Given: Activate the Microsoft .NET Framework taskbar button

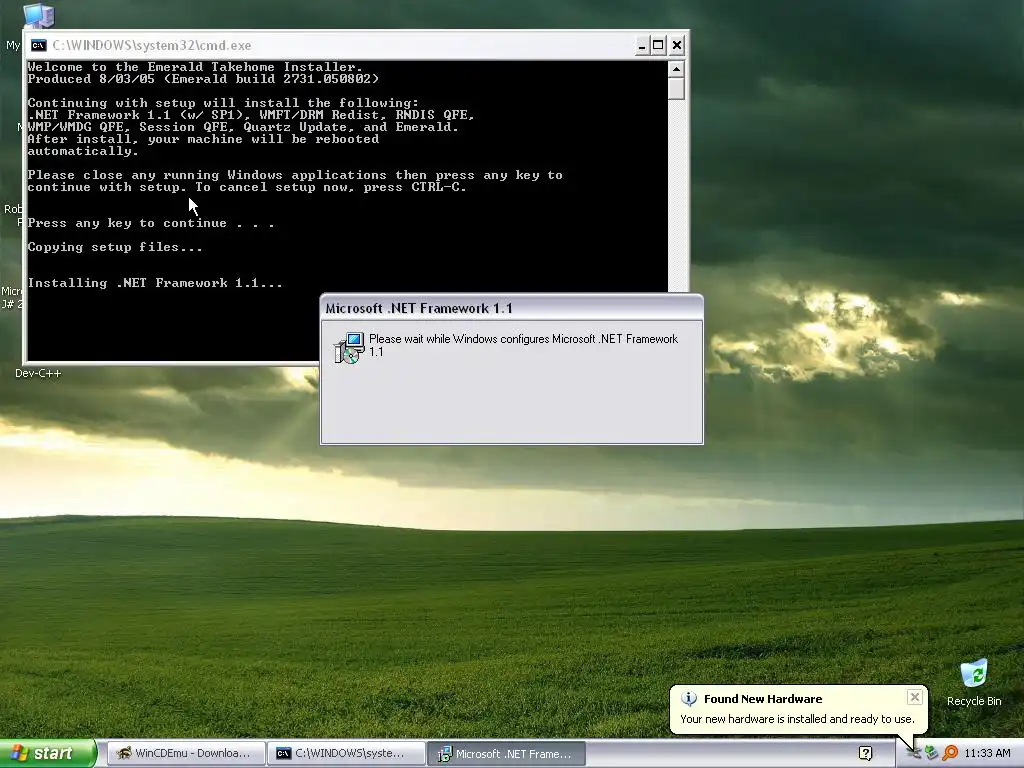Looking at the screenshot, I should click(507, 754).
